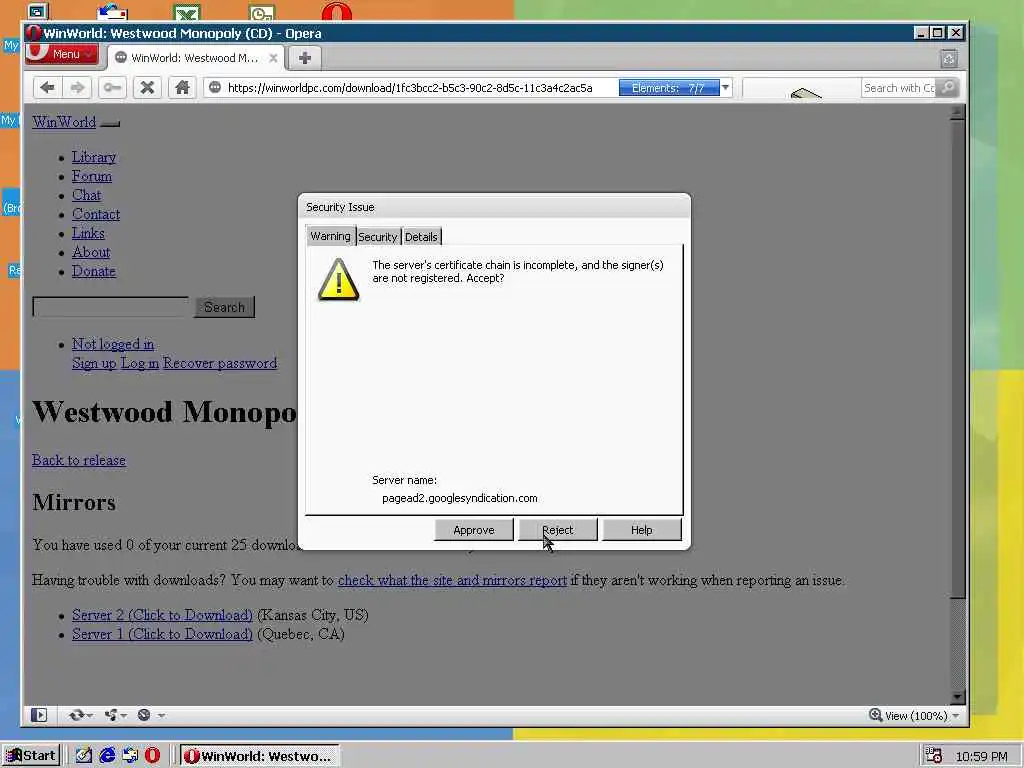Click the site badge icon in address bar
The width and height of the screenshot is (1024, 768).
tap(214, 88)
